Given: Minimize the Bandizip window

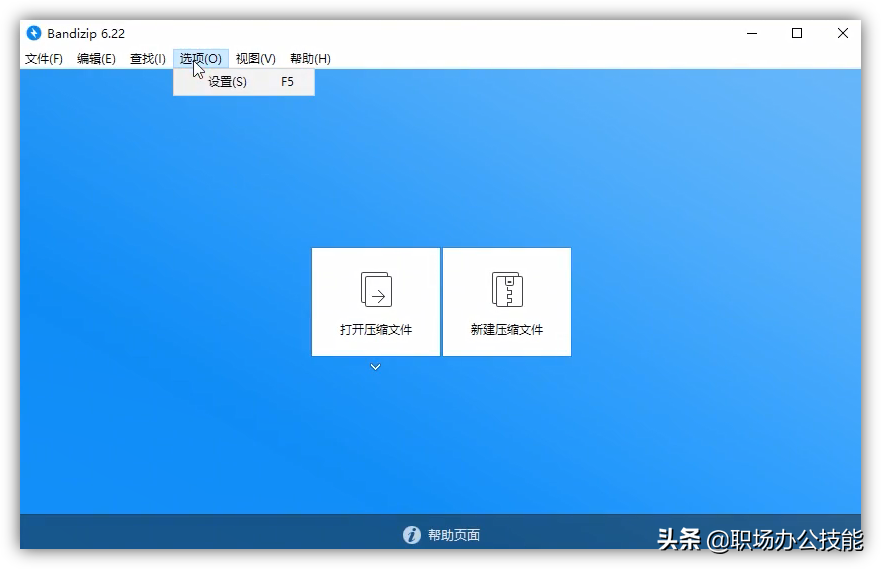Looking at the screenshot, I should [x=752, y=33].
